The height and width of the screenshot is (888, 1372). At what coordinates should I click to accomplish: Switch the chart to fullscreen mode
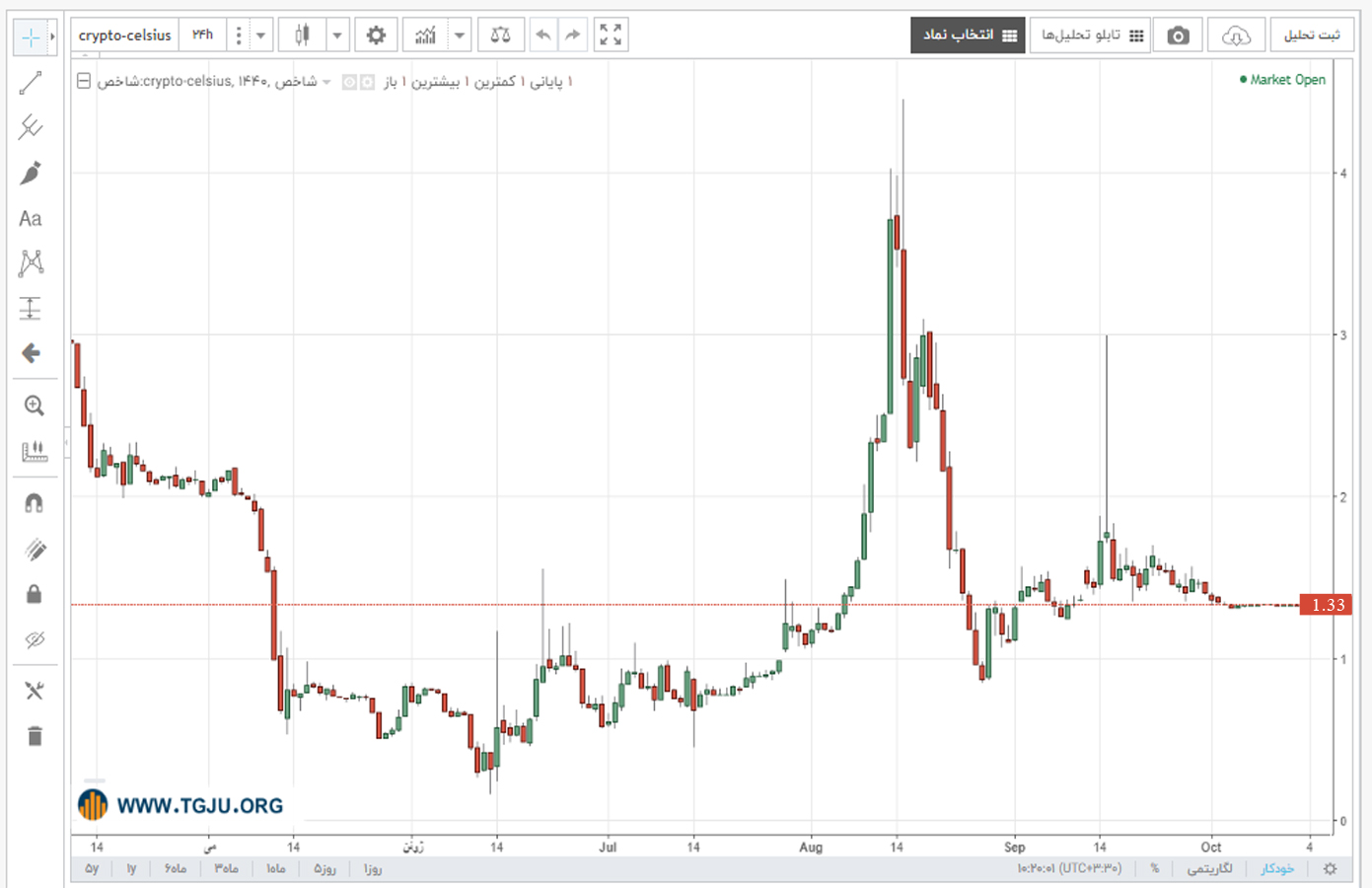pos(611,36)
